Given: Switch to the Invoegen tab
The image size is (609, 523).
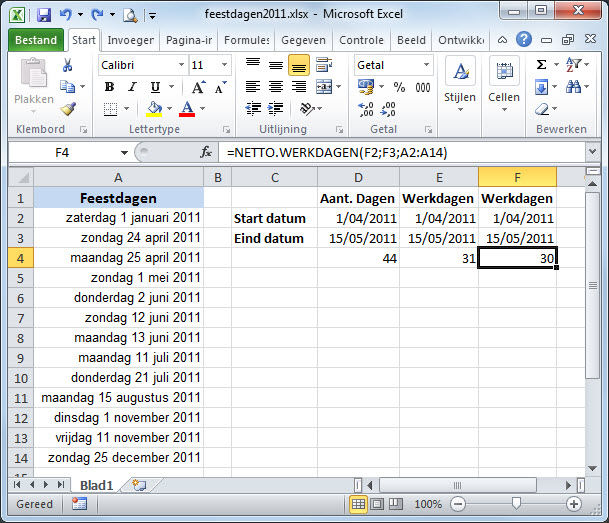Looking at the screenshot, I should pyautogui.click(x=130, y=40).
